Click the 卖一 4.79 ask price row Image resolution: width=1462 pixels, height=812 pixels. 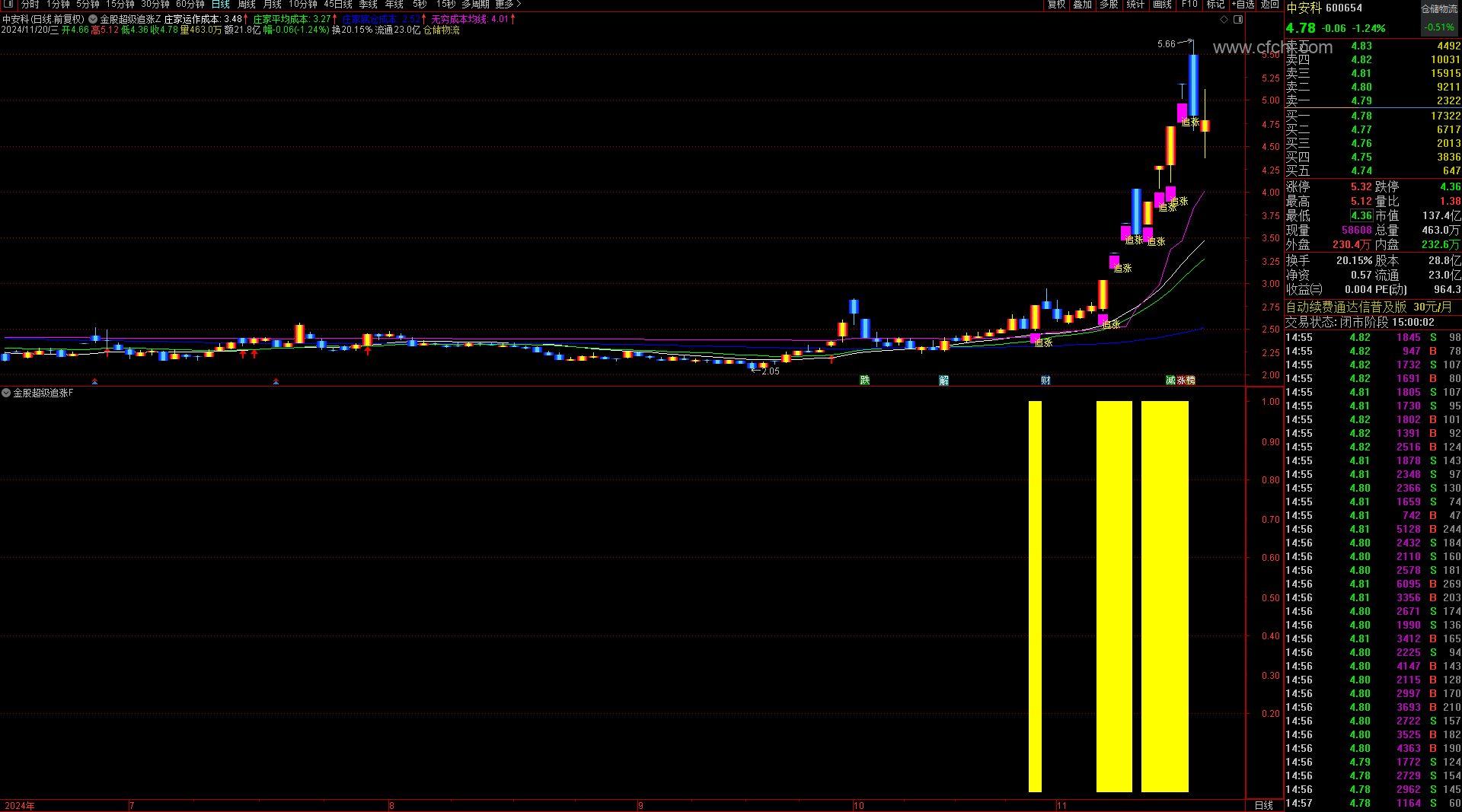pyautogui.click(x=1373, y=100)
